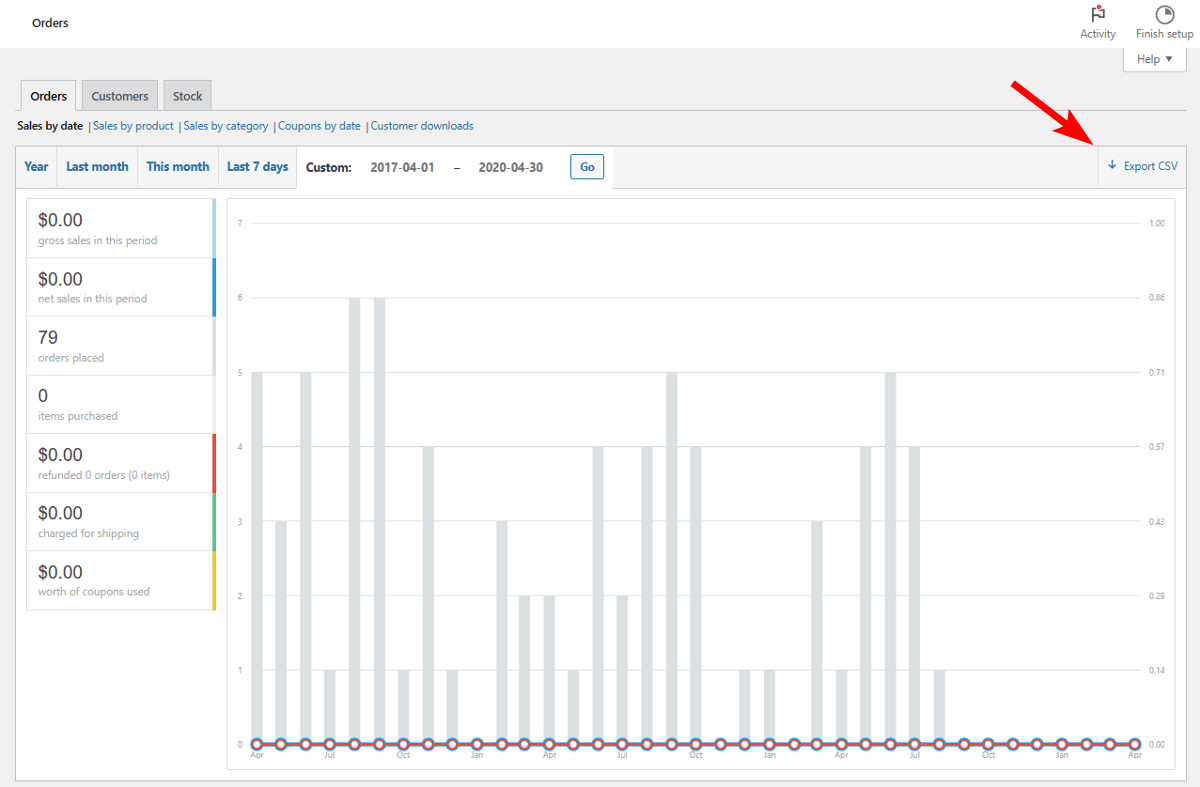Highlight 79 orders placed legend item
The height and width of the screenshot is (787, 1200).
click(121, 346)
